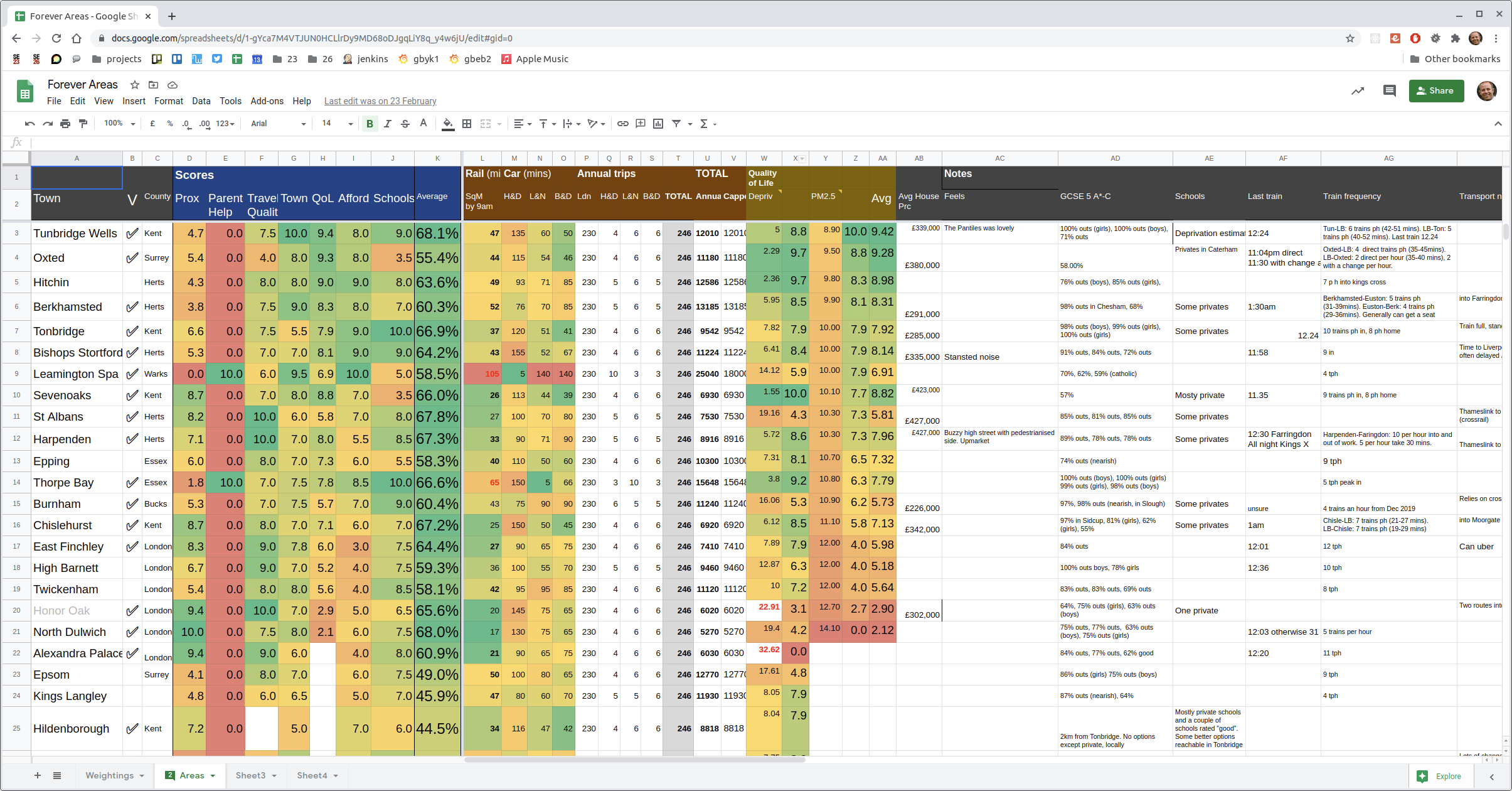Image resolution: width=1512 pixels, height=791 pixels.
Task: Switch to the Weightings sheet tab
Action: 110,775
